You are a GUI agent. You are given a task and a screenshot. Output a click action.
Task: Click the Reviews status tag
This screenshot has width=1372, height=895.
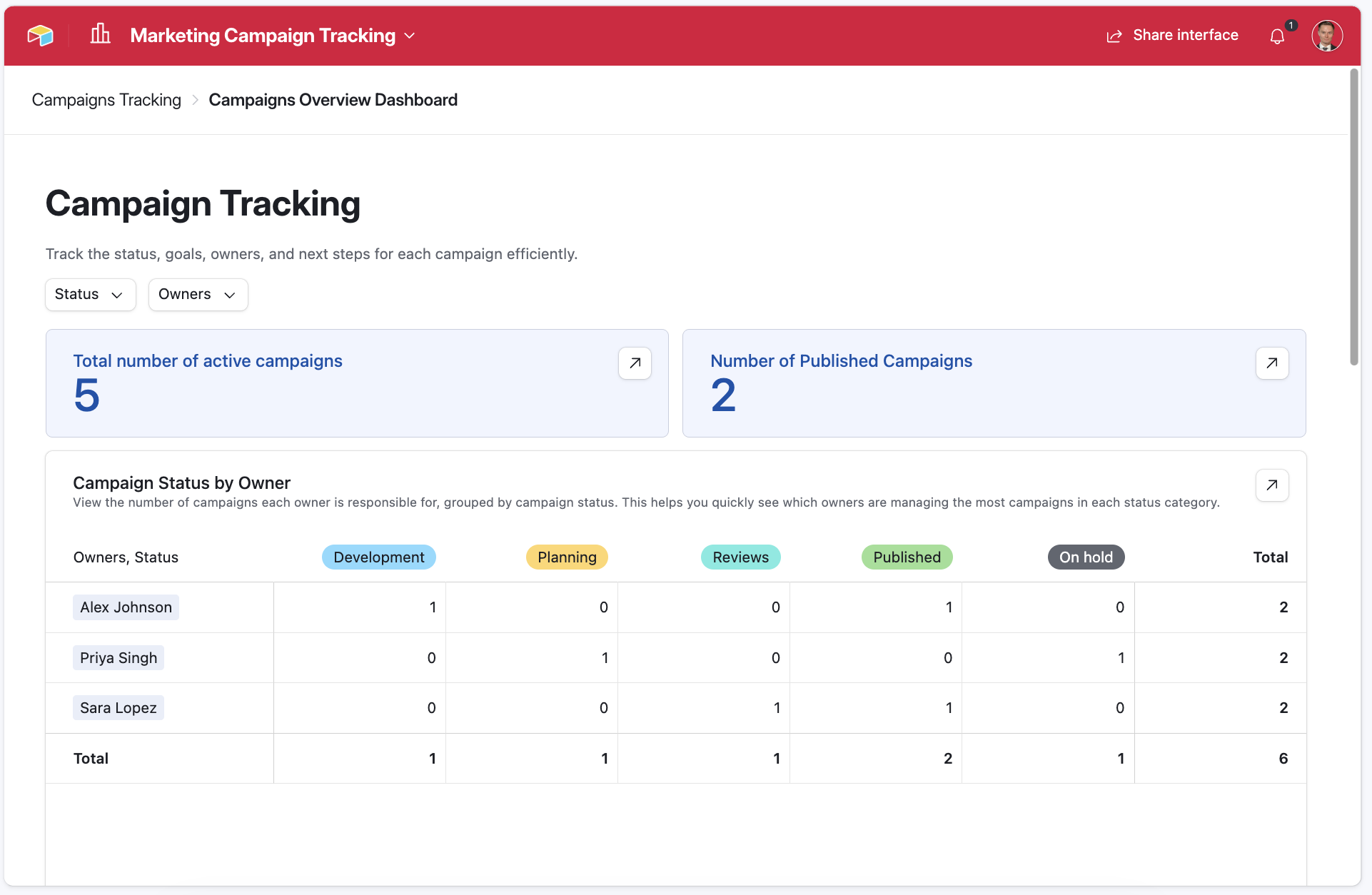(741, 557)
